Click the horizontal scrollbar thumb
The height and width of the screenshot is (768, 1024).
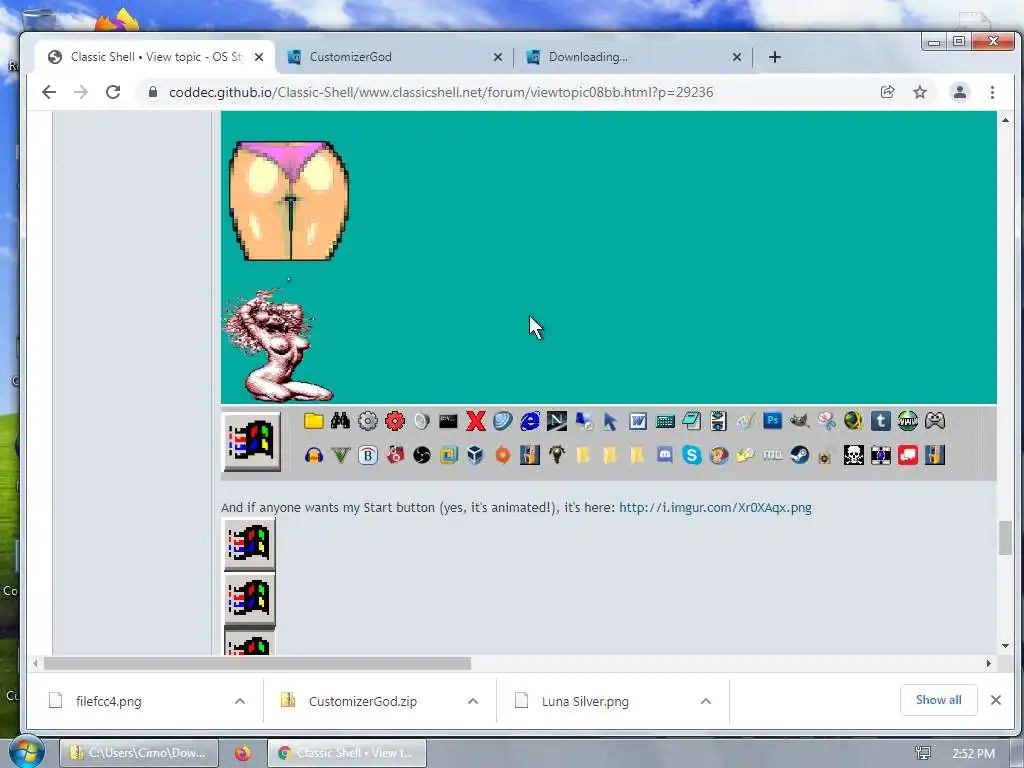[x=257, y=664]
